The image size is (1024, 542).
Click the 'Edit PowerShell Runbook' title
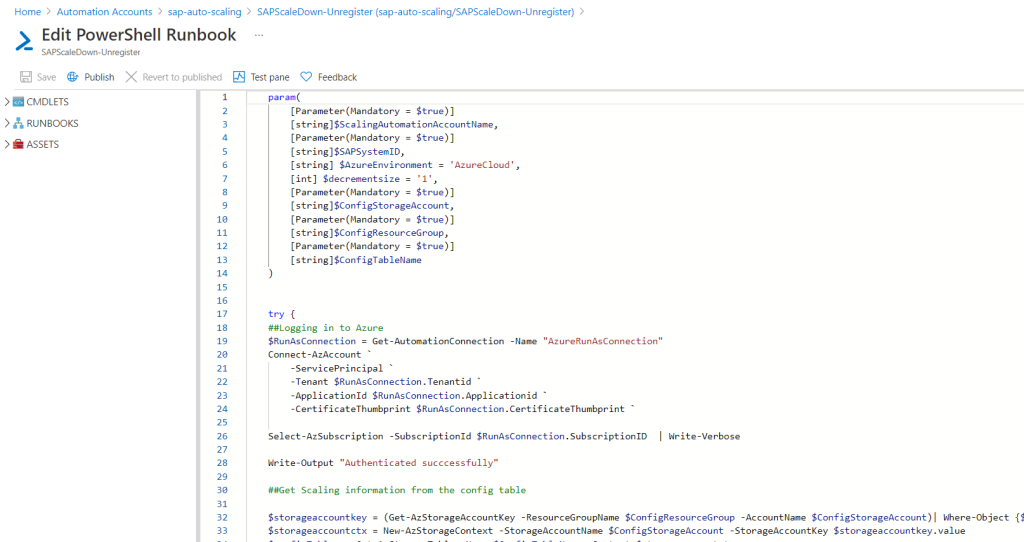click(x=139, y=35)
